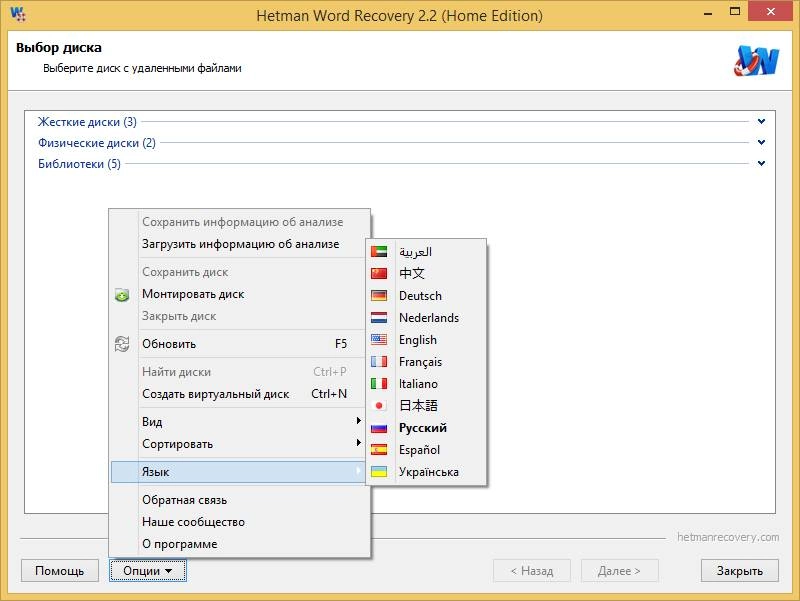800x601 pixels.
Task: Open Обратная связь menu entry
Action: click(238, 500)
